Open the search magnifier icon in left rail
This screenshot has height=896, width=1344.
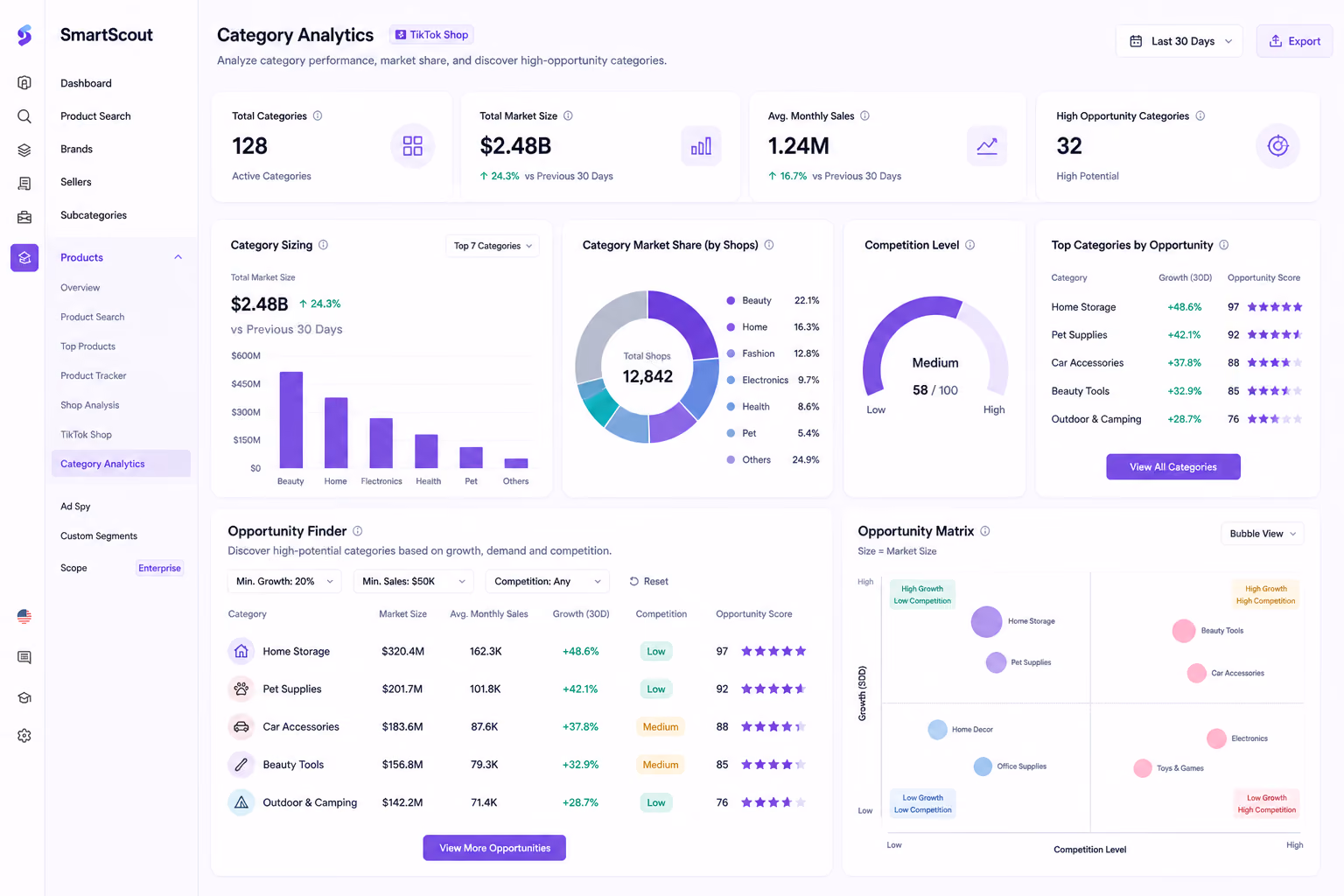(x=24, y=116)
